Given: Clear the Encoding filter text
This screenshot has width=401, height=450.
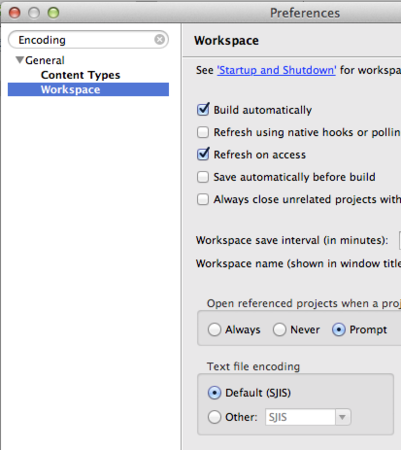Looking at the screenshot, I should coord(160,40).
